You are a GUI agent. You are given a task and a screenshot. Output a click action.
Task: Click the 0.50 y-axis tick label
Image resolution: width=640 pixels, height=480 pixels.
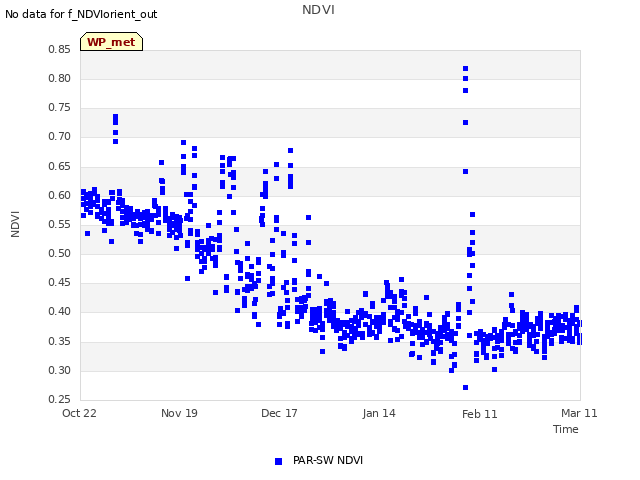tap(60, 253)
